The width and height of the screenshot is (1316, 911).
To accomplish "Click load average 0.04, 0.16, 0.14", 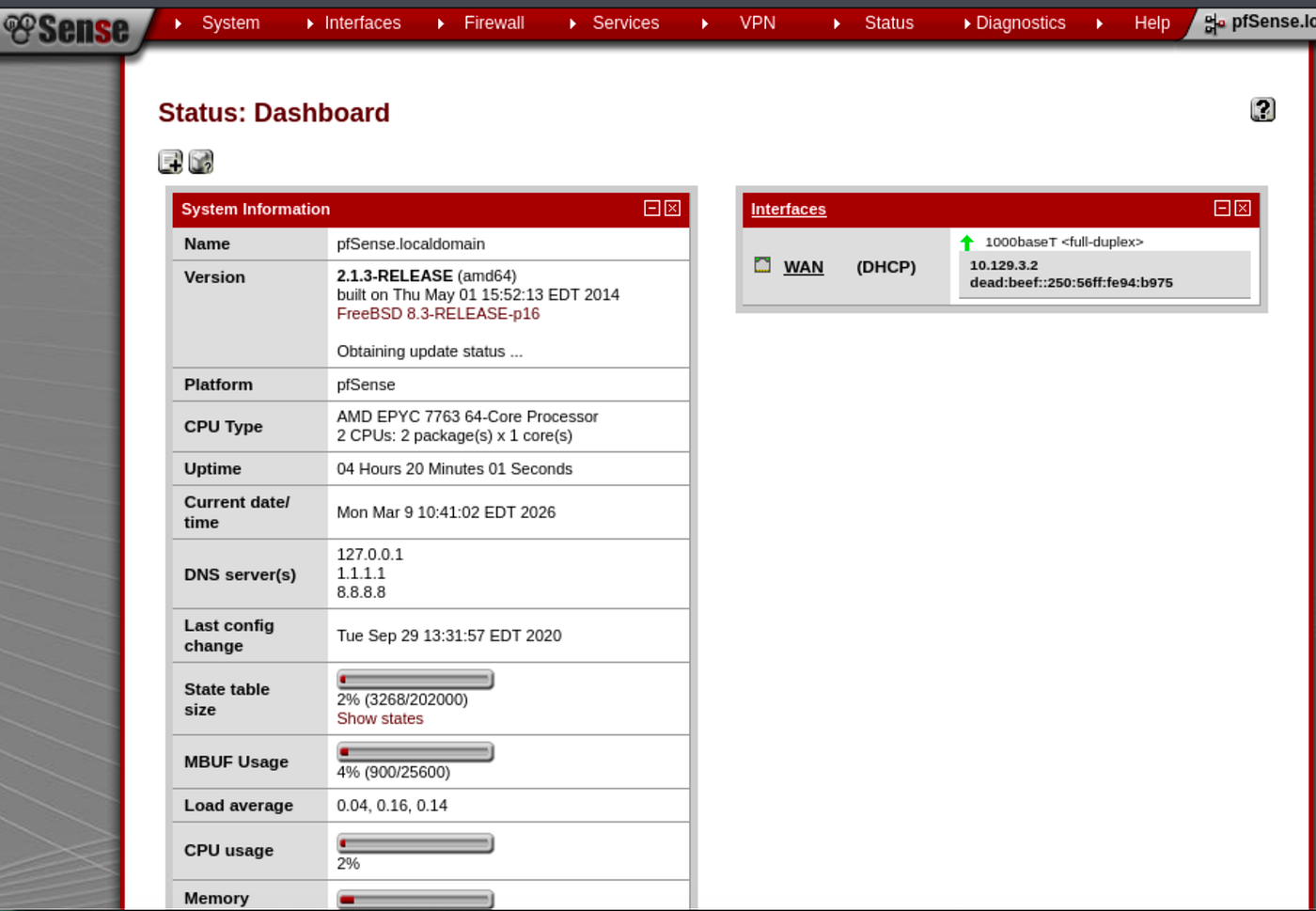I will coord(392,806).
